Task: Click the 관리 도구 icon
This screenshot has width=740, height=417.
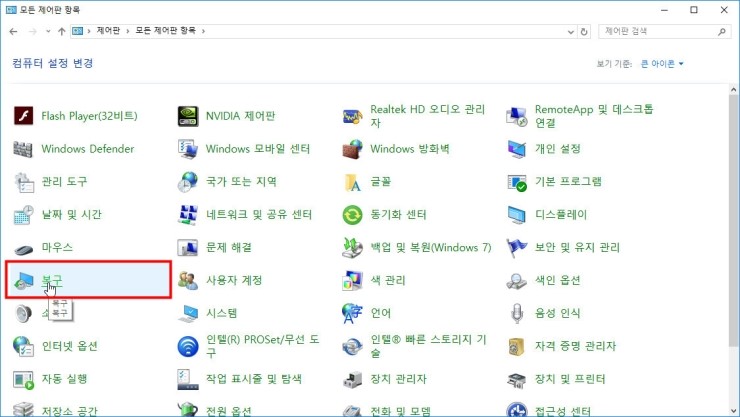Action: coord(23,182)
